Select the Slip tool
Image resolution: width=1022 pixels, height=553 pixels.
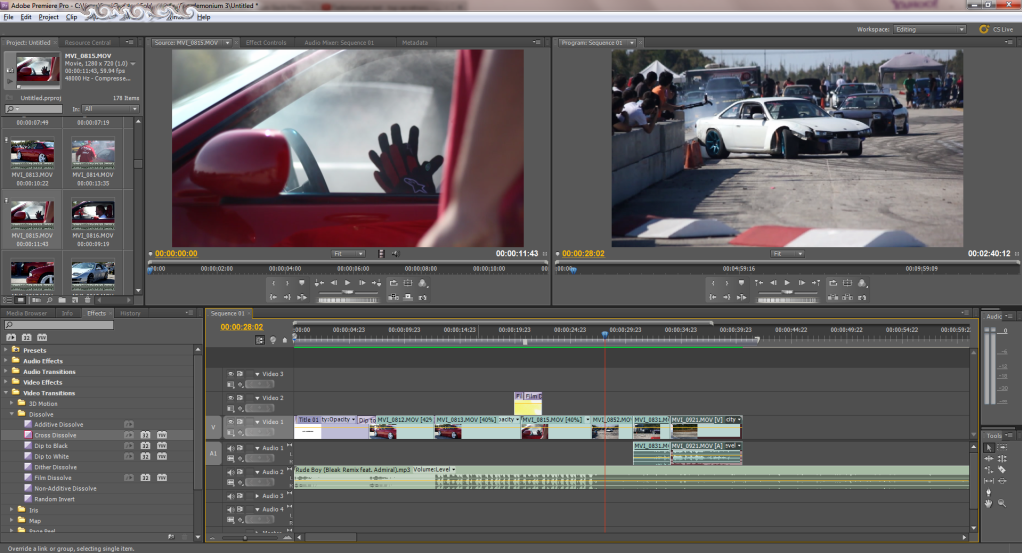[x=989, y=481]
